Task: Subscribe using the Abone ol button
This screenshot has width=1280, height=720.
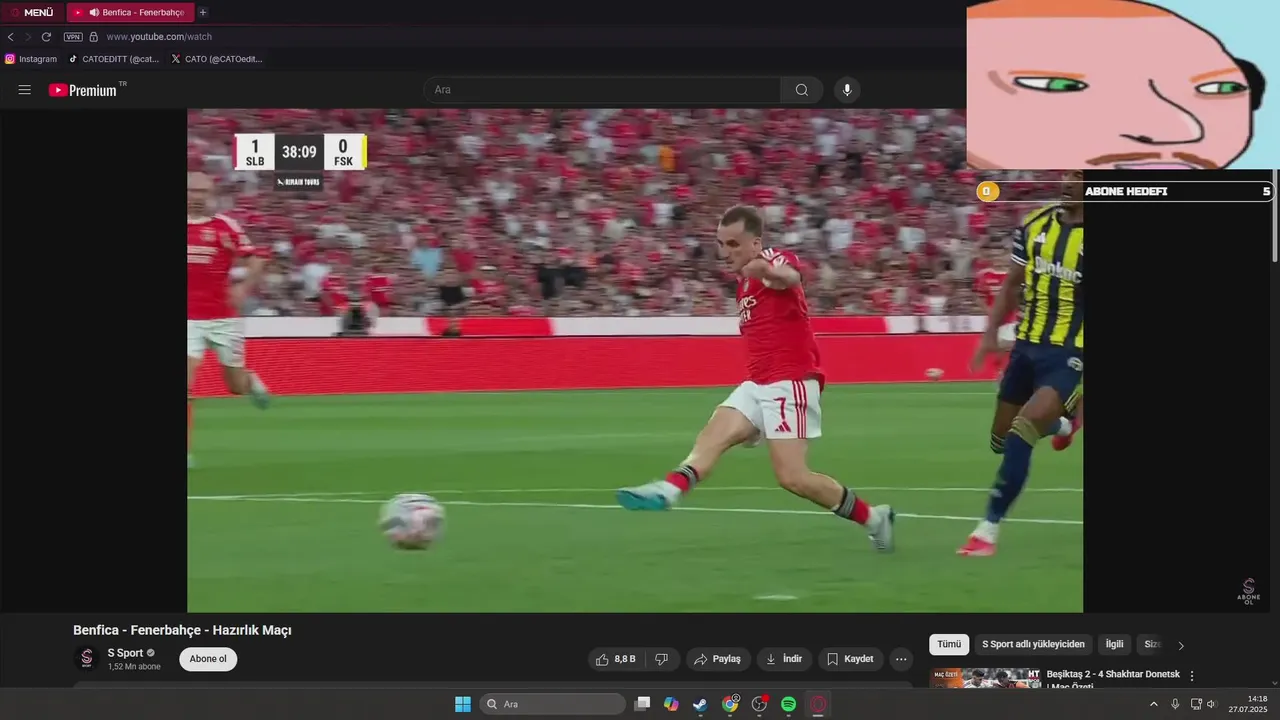Action: coord(208,659)
